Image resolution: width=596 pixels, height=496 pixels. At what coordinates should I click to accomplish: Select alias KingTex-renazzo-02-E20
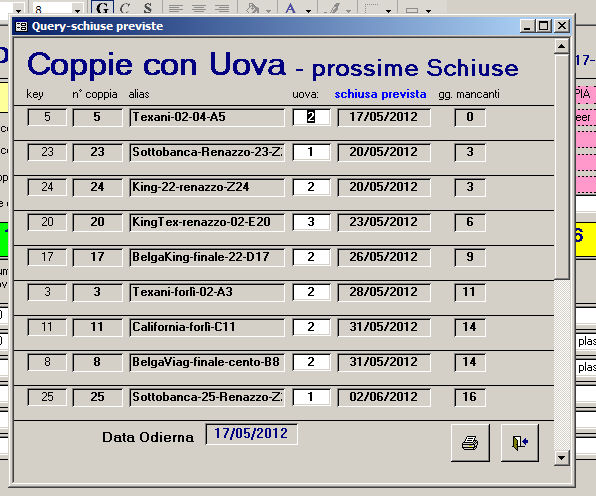point(207,222)
